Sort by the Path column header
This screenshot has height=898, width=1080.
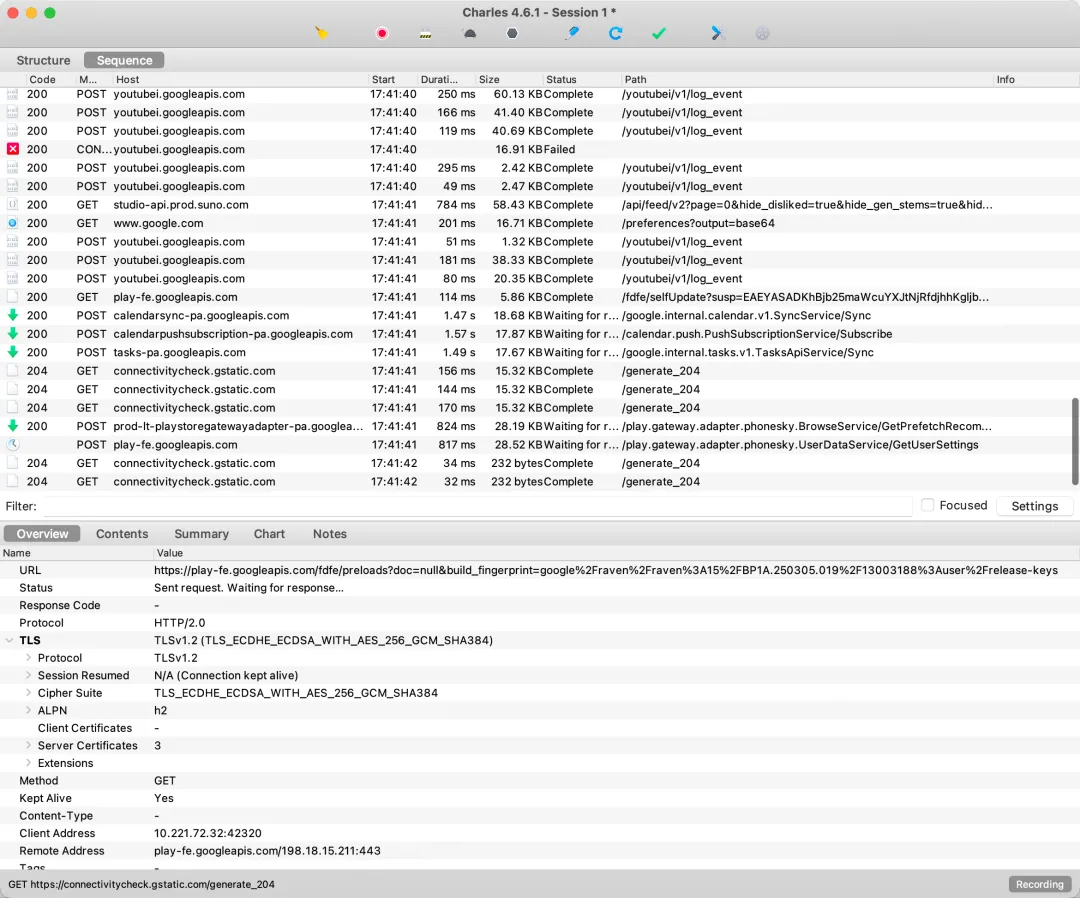(807, 79)
